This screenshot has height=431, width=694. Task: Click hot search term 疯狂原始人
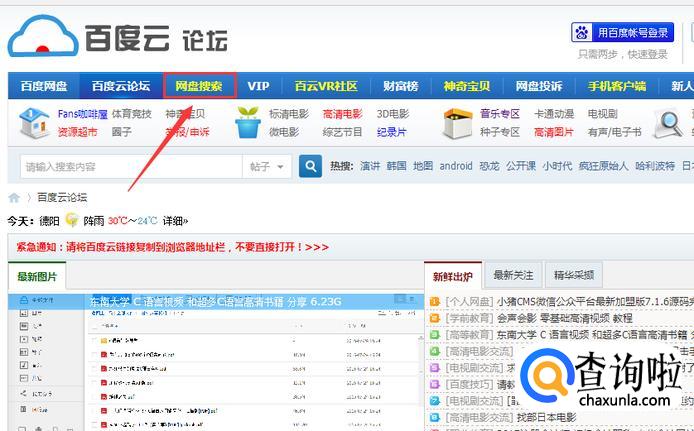pos(603,166)
